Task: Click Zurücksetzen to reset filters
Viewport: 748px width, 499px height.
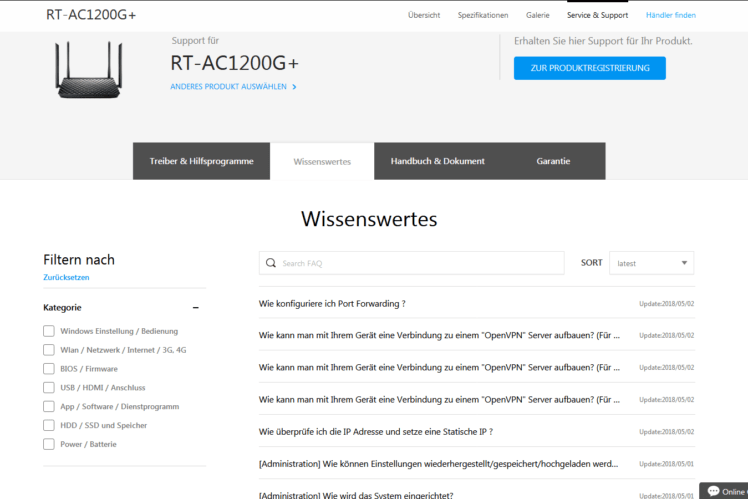Action: 66,277
